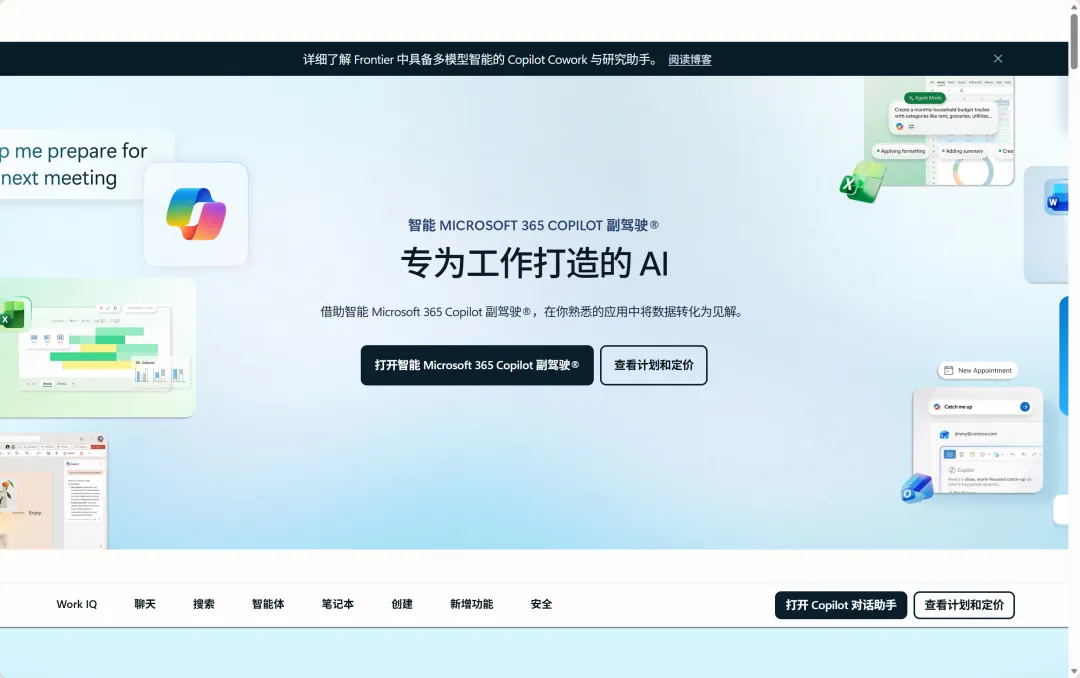This screenshot has width=1080, height=678.
Task: Select the 安全 tab
Action: pos(541,604)
